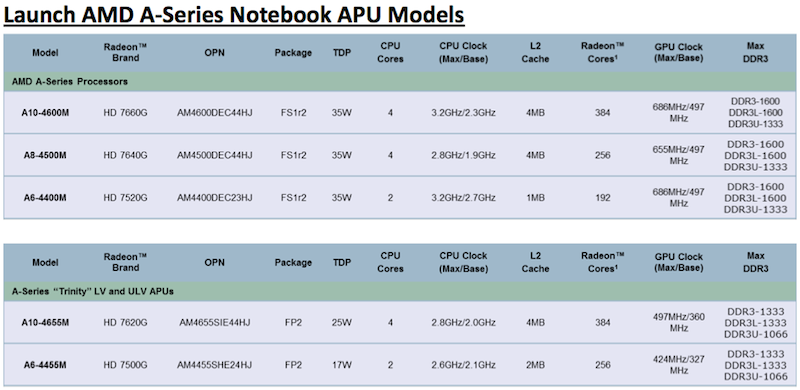The height and width of the screenshot is (390, 800).
Task: Click CPU cores value 2 in A6-4400M row
Action: (390, 198)
